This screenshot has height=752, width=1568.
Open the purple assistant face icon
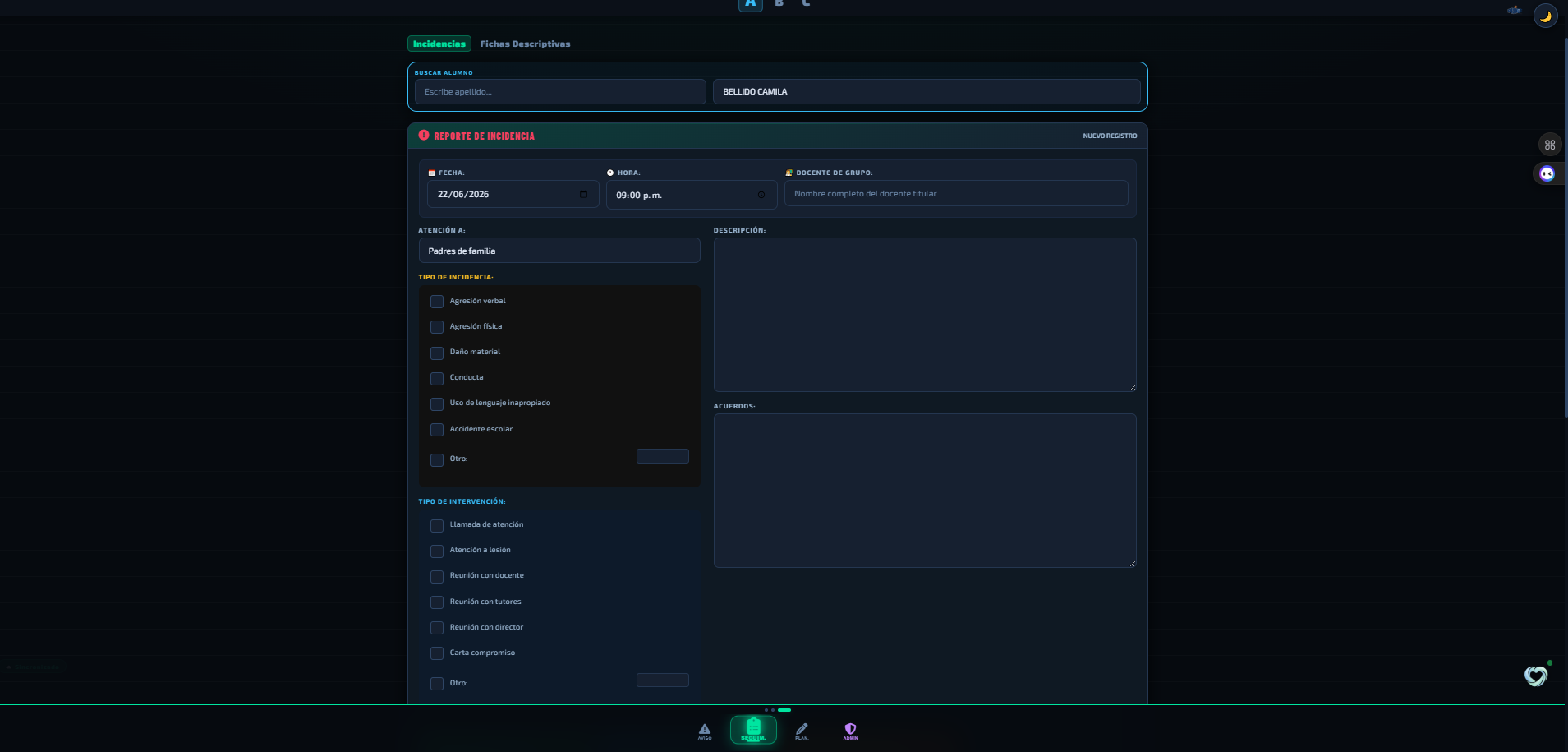(x=1547, y=173)
